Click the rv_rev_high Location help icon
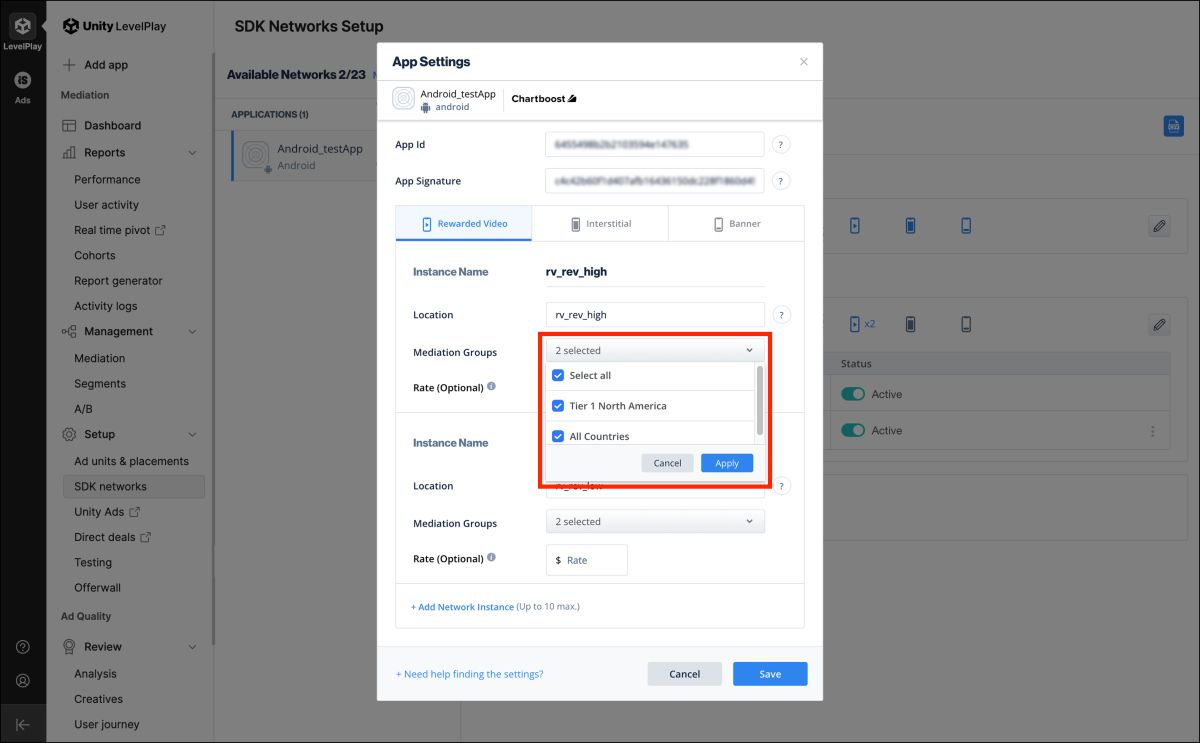 [x=781, y=315]
